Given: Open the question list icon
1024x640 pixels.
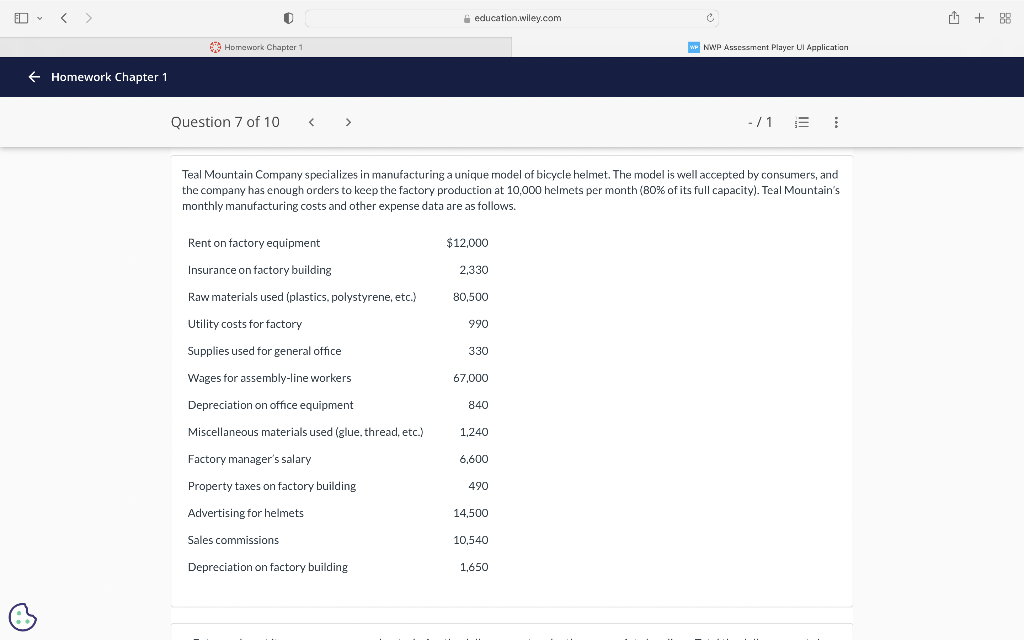Looking at the screenshot, I should (x=802, y=122).
